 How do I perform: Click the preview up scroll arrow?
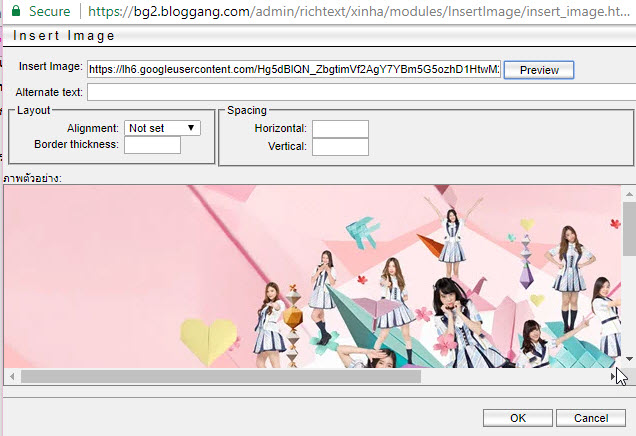[x=629, y=194]
